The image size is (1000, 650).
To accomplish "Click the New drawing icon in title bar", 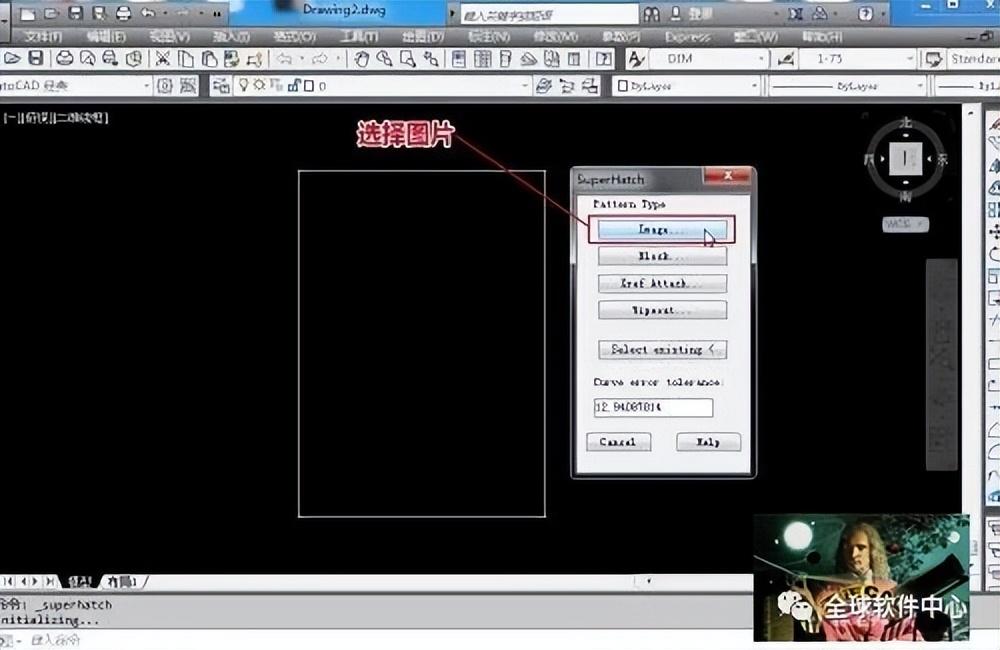I will tap(26, 13).
